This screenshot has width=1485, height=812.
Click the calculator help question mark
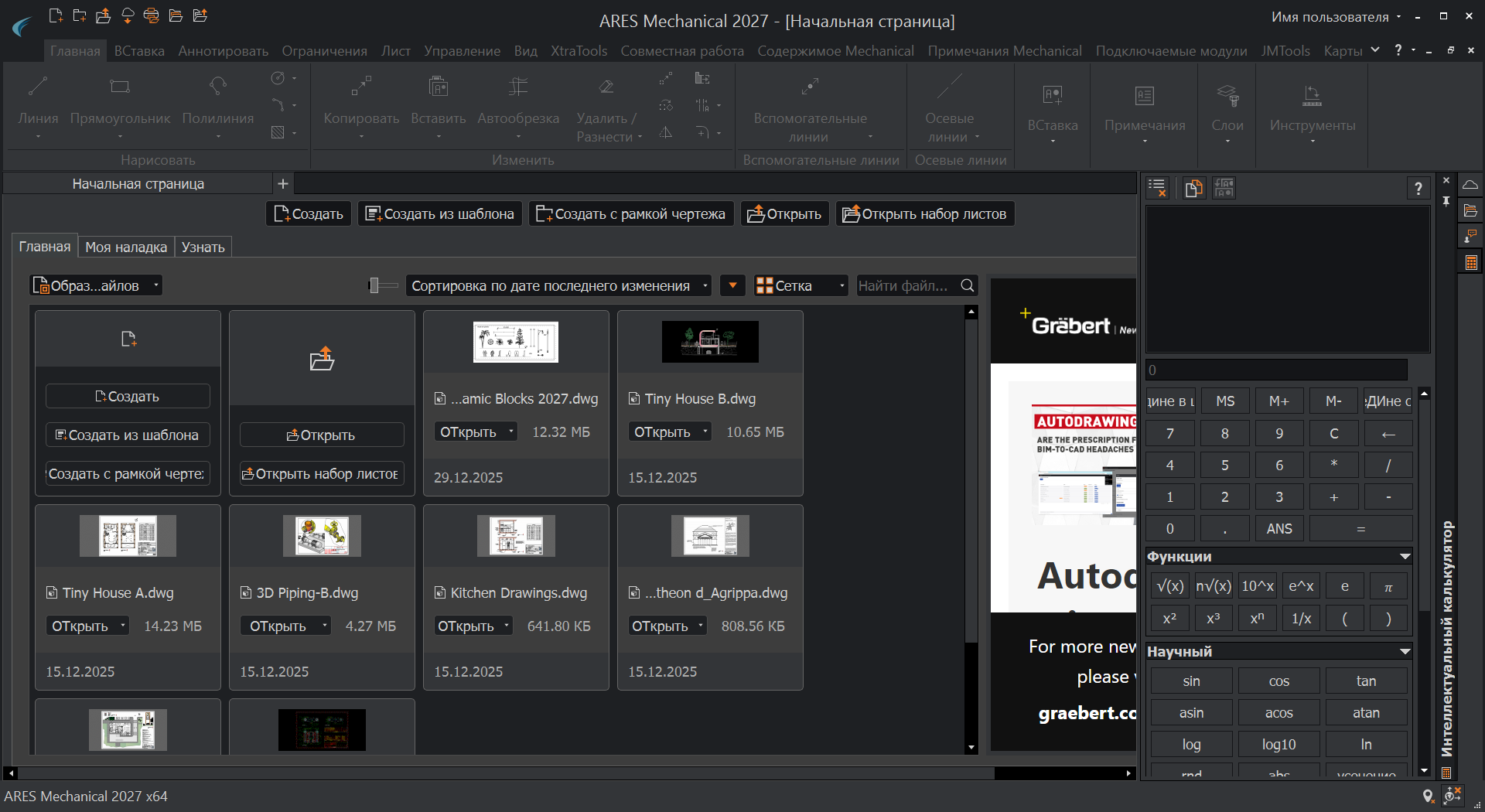click(1418, 188)
